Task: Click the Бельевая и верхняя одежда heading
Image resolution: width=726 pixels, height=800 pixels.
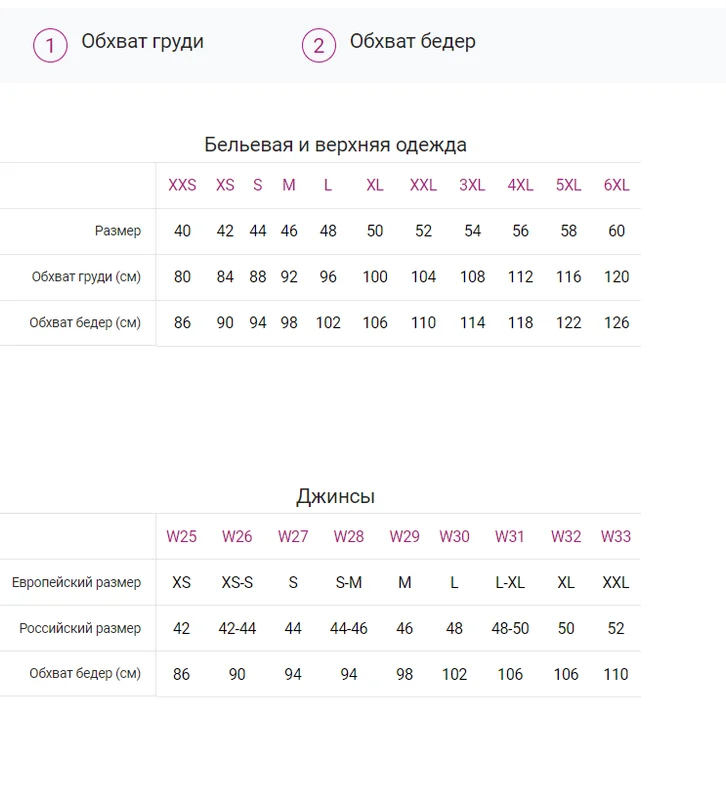Action: 335,145
